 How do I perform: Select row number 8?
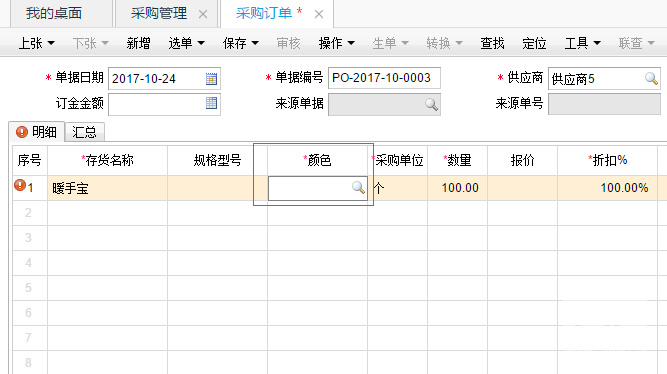[29, 363]
